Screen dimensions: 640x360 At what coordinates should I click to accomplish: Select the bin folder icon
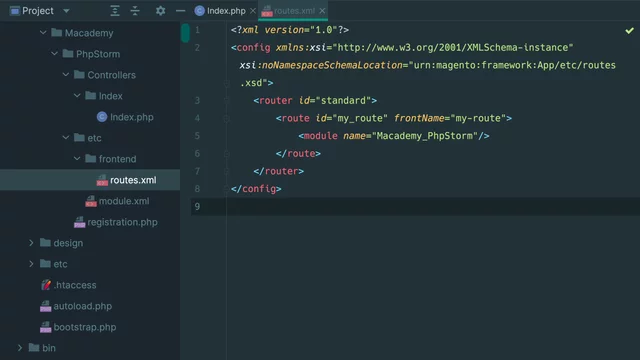(x=34, y=348)
